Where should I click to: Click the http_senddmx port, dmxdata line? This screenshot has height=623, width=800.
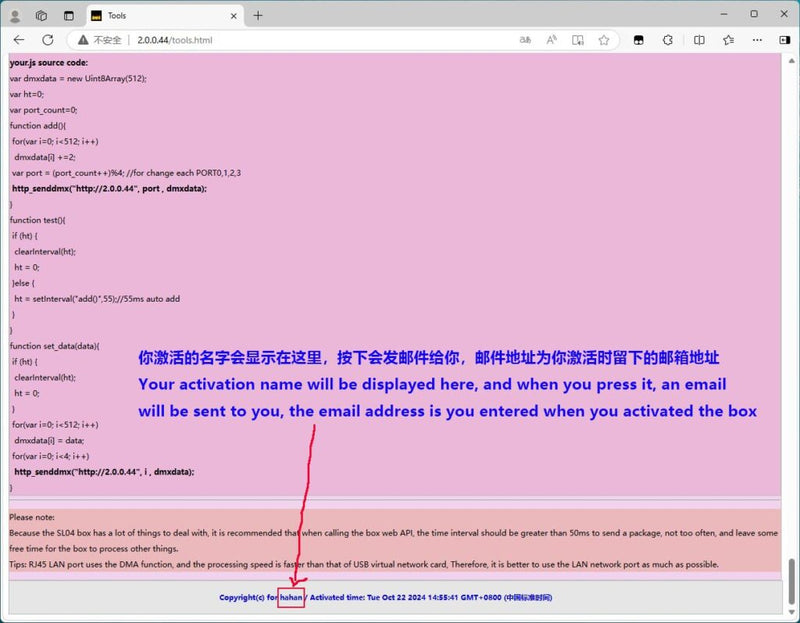tap(109, 188)
